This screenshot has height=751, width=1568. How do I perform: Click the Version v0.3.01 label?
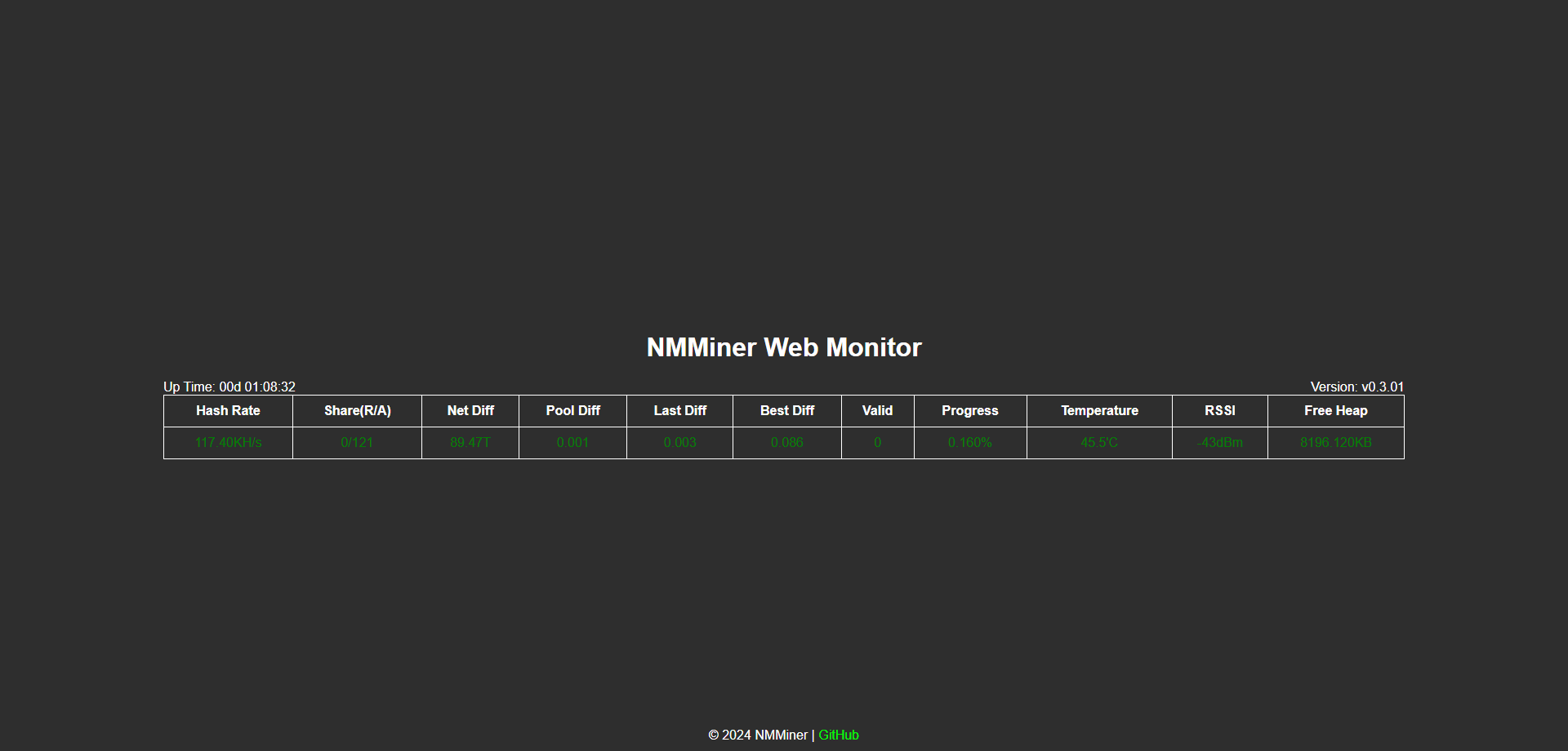coord(1357,387)
